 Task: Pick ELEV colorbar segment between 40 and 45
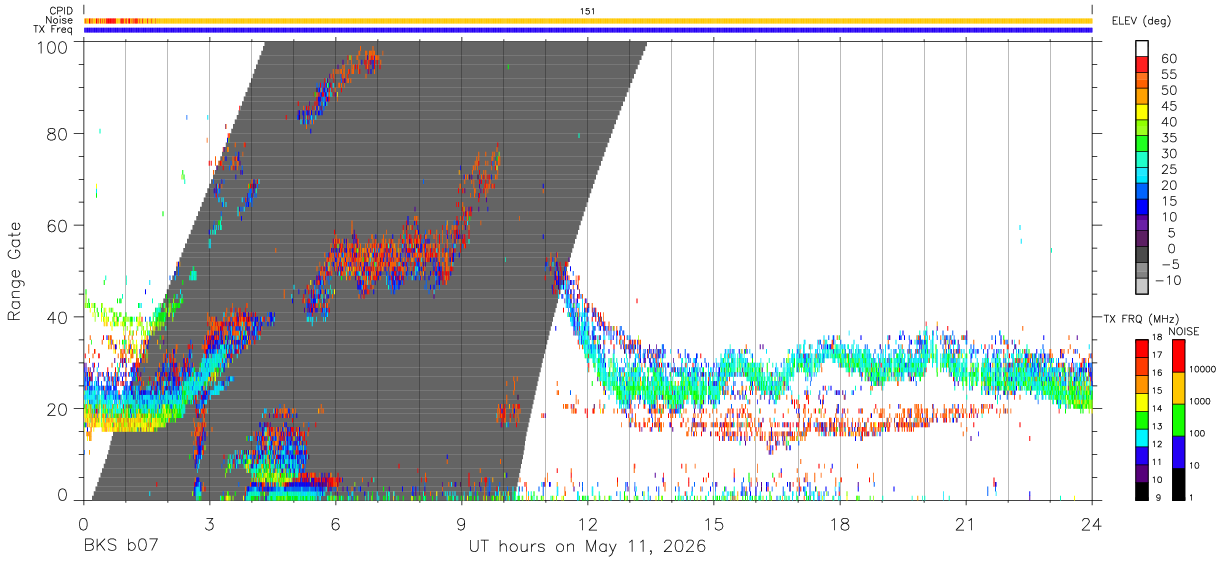(x=1142, y=112)
